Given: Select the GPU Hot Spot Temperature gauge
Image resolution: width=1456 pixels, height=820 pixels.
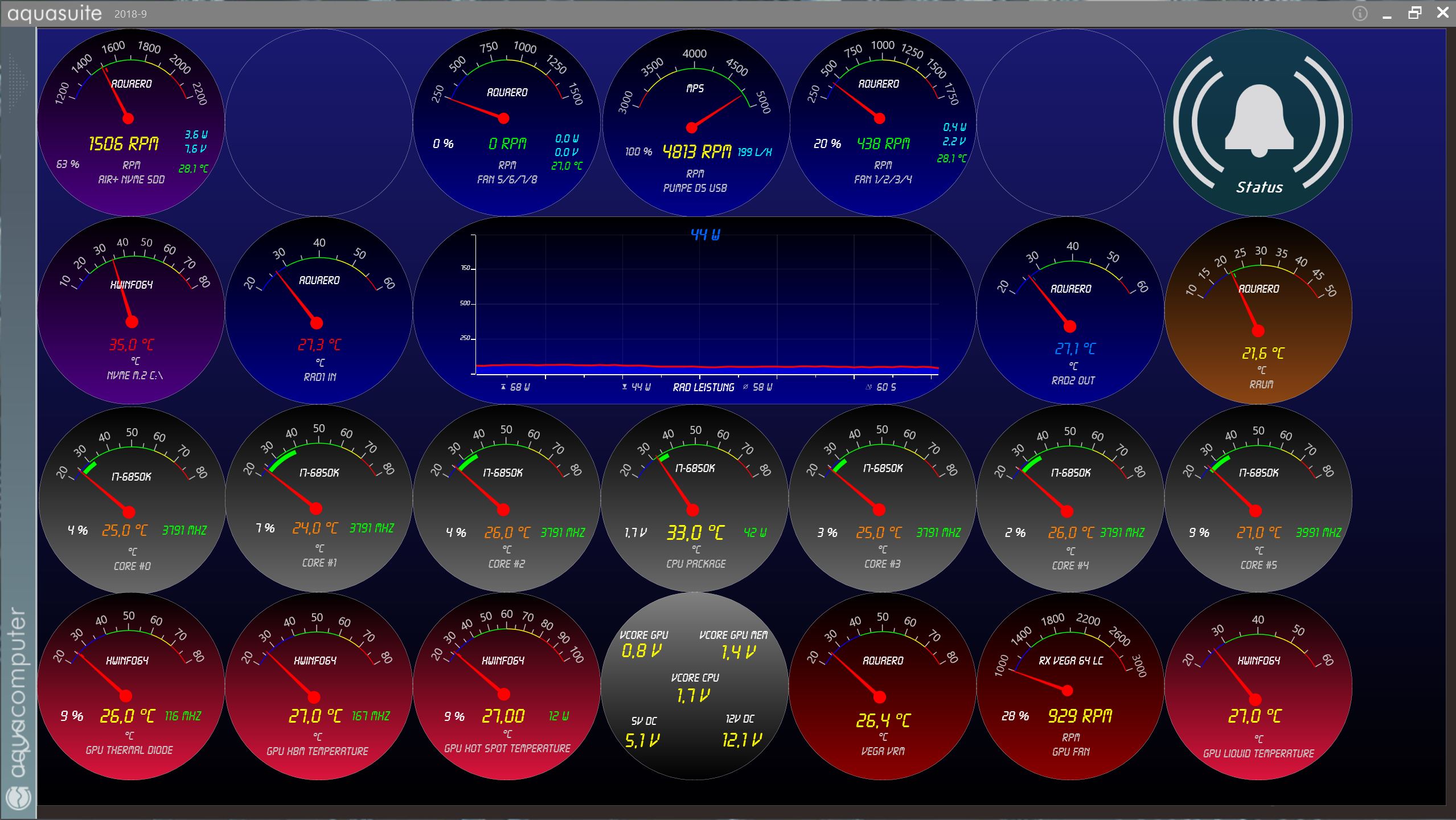Looking at the screenshot, I should point(507,686).
